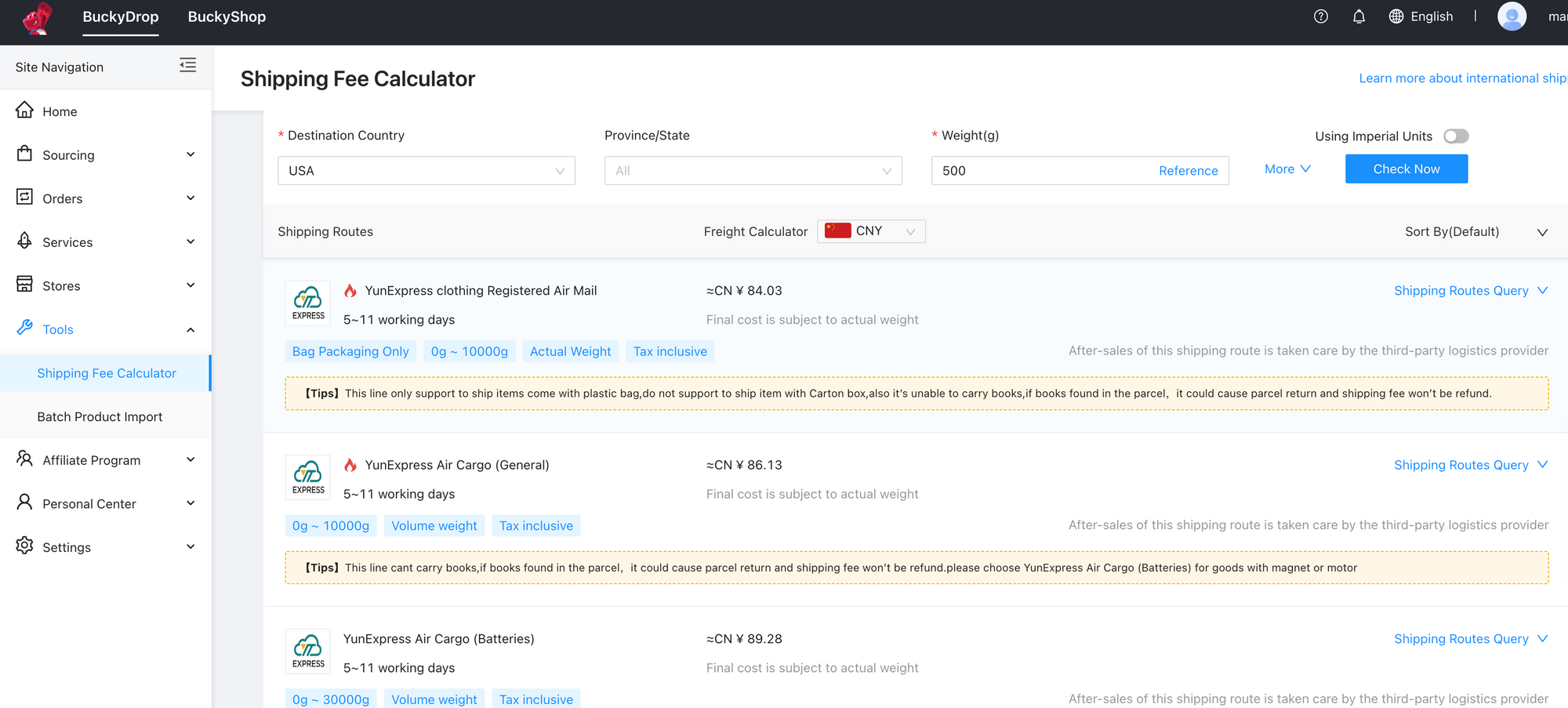Click the Personal Center person icon
This screenshot has height=708, width=1568.
[x=25, y=502]
